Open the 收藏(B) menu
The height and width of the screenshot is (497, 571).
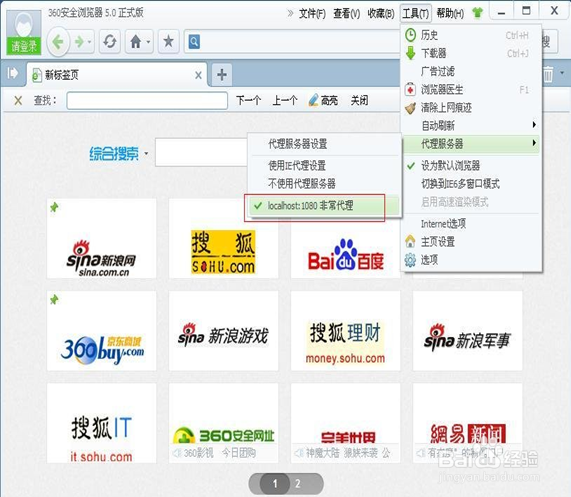(x=381, y=13)
